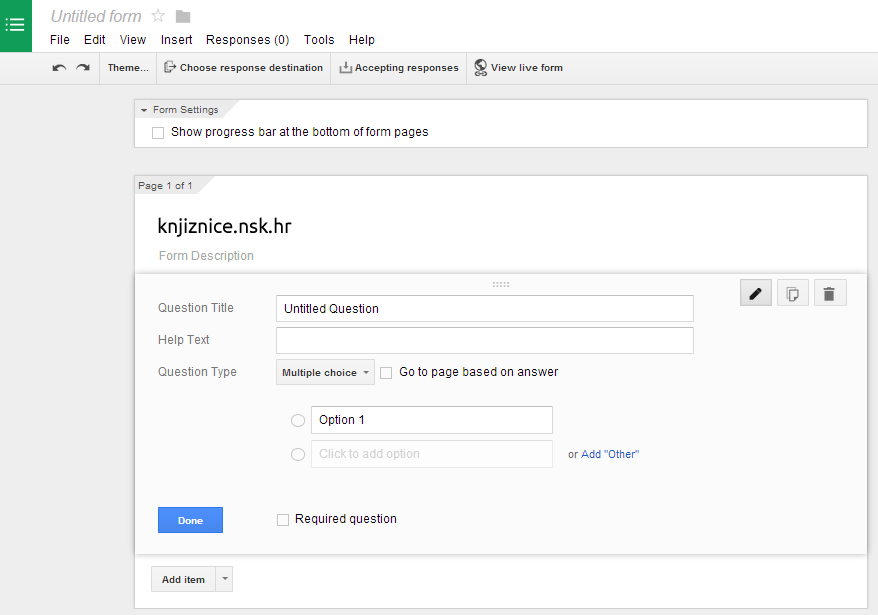Star the Untitled form
Image resolution: width=878 pixels, height=615 pixels.
[x=158, y=16]
